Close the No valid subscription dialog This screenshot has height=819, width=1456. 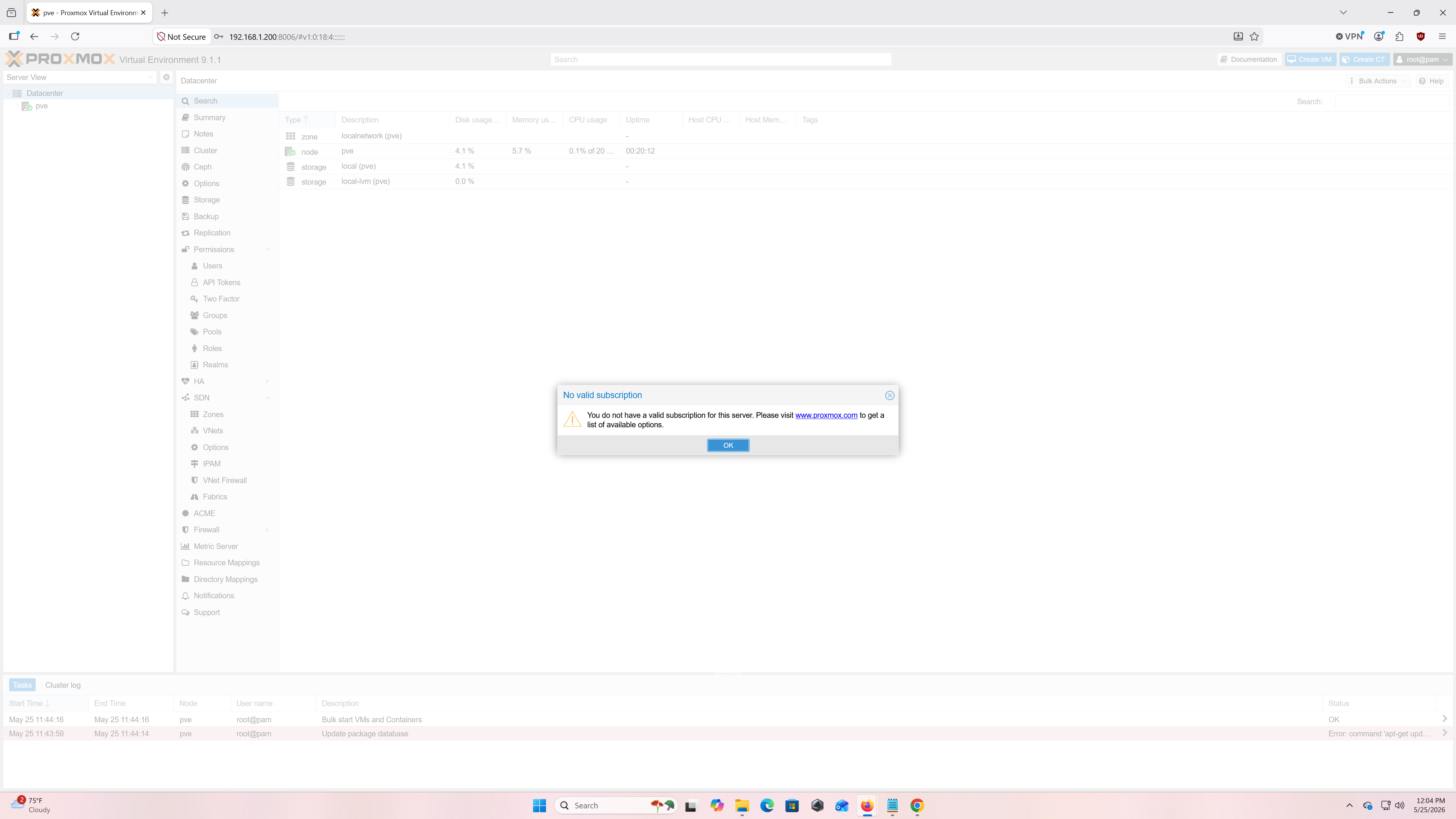[890, 395]
